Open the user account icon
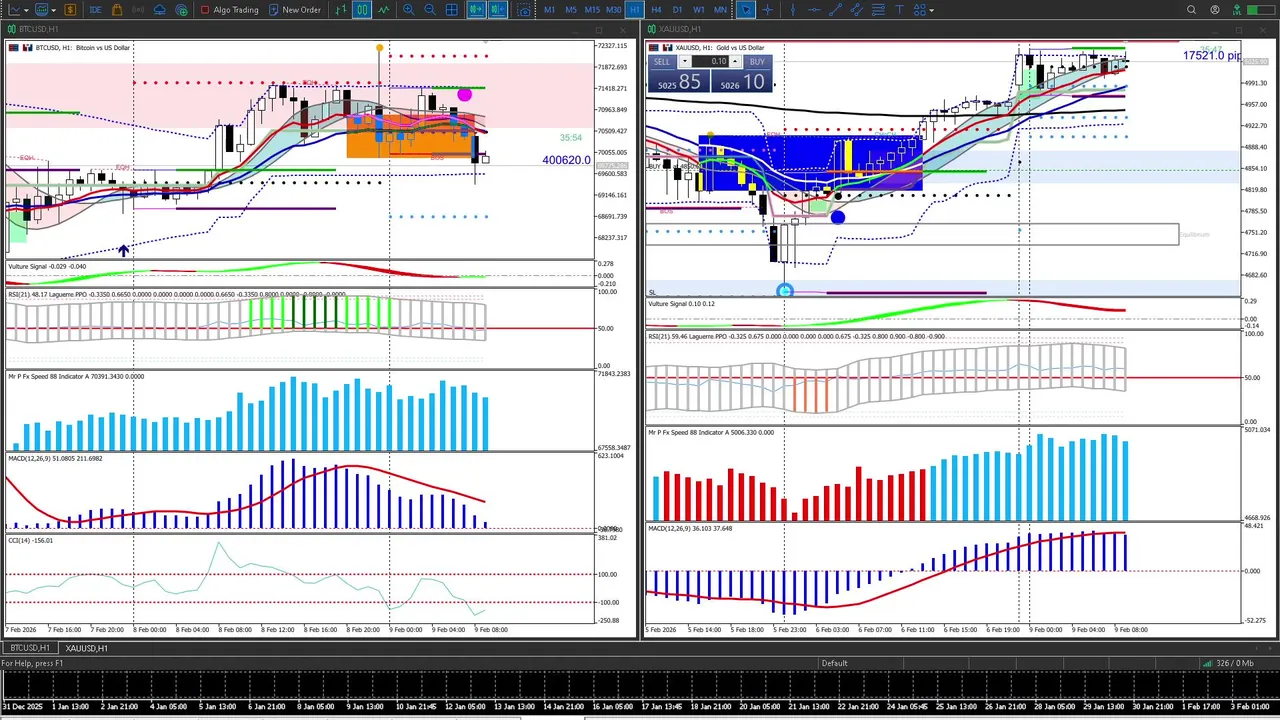Viewport: 1280px width, 720px height. [x=1215, y=10]
